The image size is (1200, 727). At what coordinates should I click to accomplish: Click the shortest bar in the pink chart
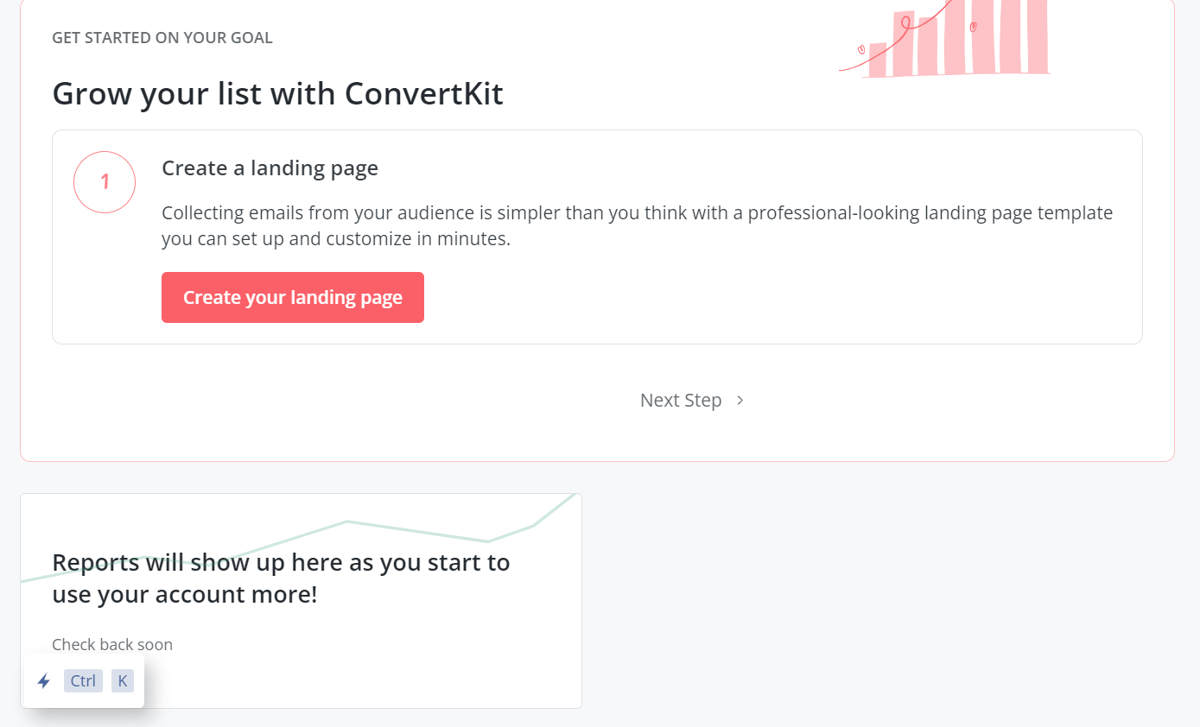878,60
